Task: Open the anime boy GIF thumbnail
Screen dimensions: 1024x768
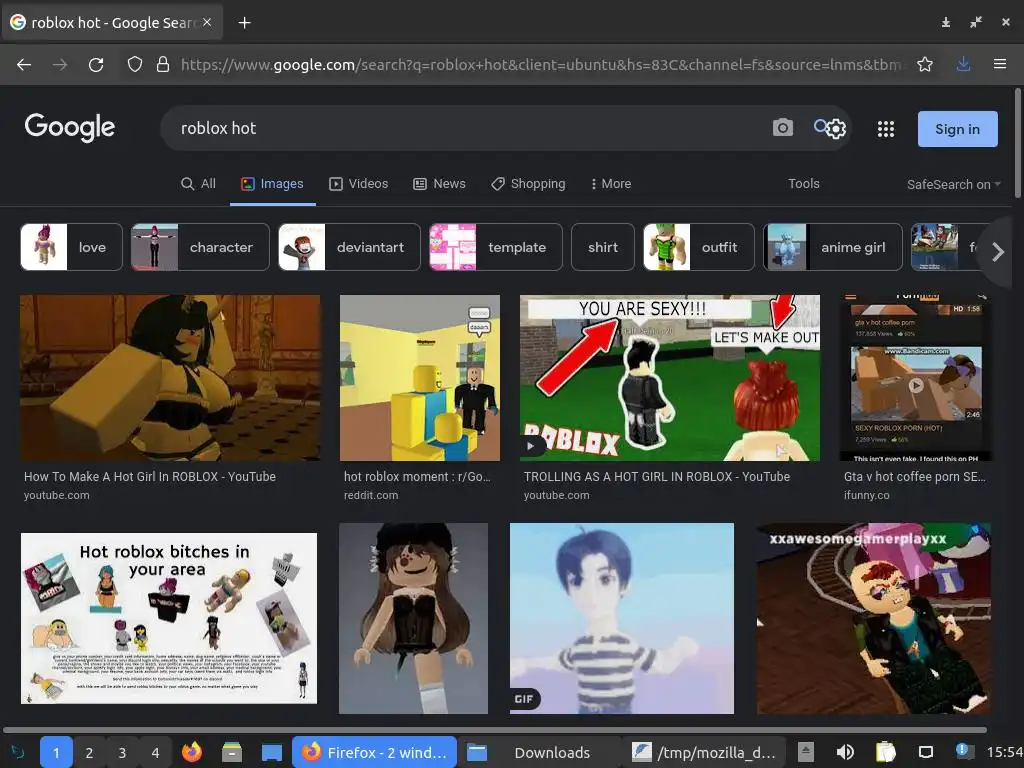Action: click(622, 618)
